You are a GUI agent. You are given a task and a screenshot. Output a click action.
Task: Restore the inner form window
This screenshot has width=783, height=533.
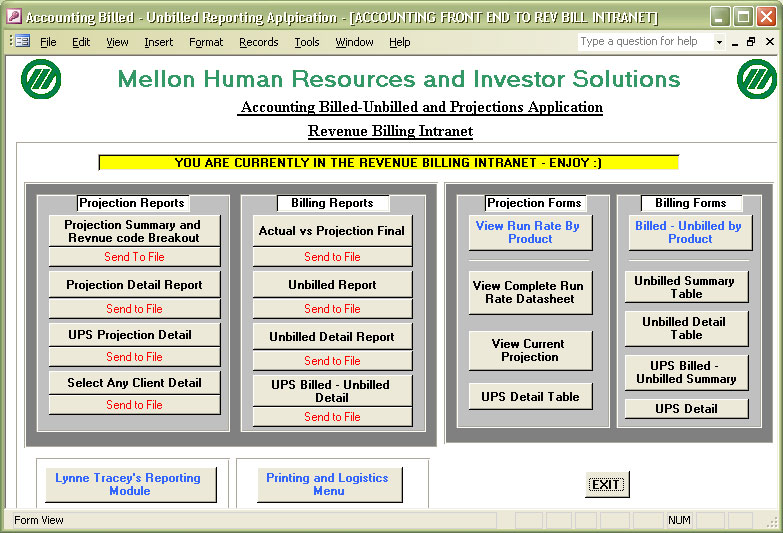[751, 42]
